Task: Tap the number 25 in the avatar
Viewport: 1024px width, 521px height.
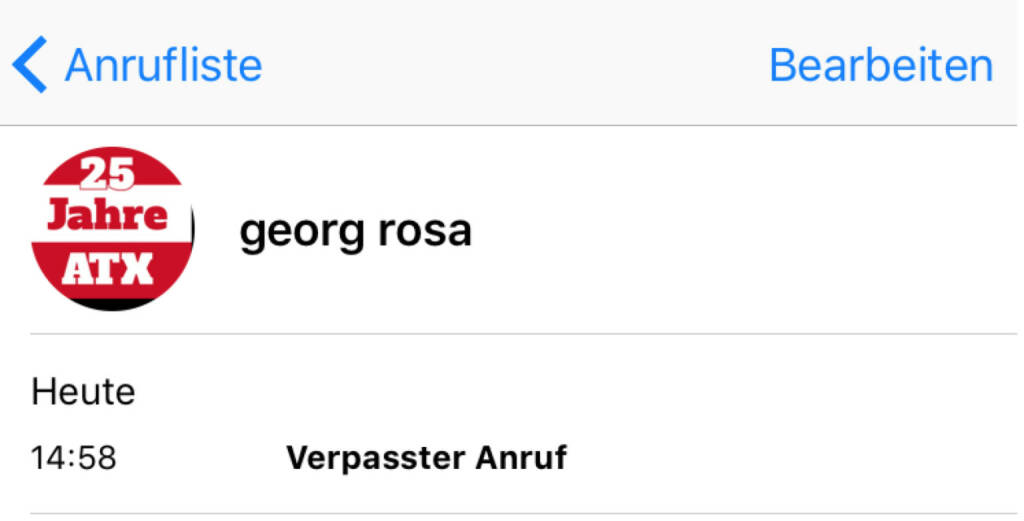Action: tap(108, 174)
